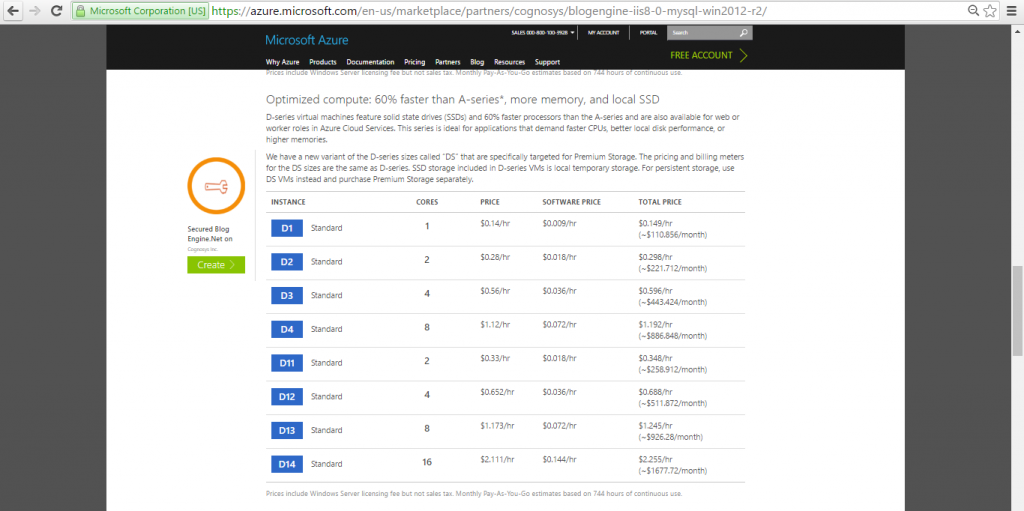Open the Chrome hamburger menu

pyautogui.click(x=1011, y=11)
